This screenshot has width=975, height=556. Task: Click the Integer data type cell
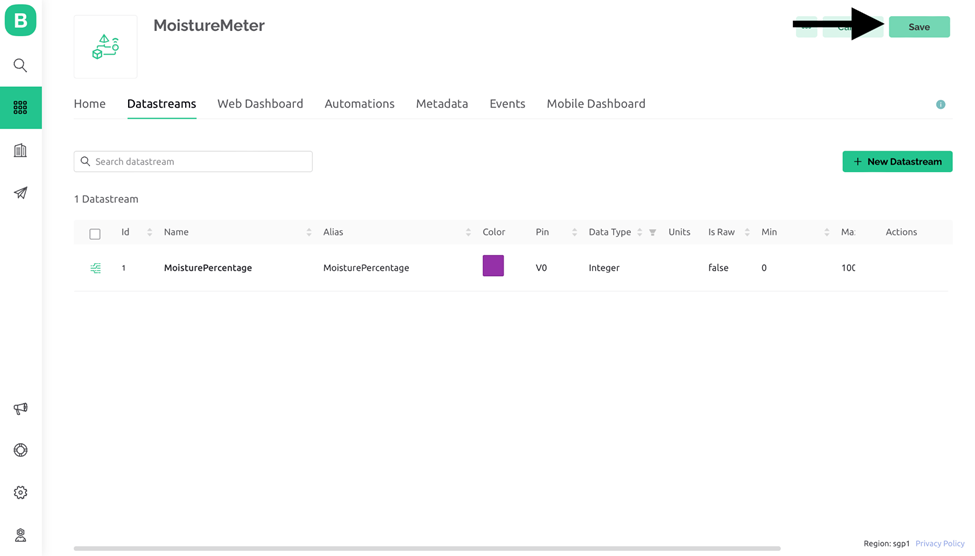click(604, 268)
